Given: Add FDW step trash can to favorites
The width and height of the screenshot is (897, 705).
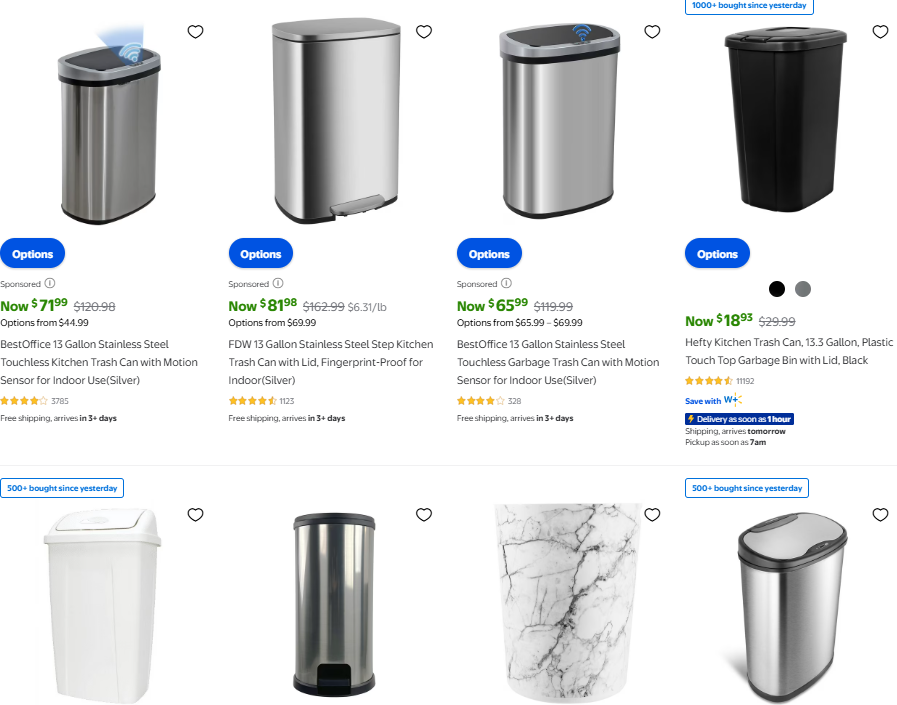Looking at the screenshot, I should 424,31.
